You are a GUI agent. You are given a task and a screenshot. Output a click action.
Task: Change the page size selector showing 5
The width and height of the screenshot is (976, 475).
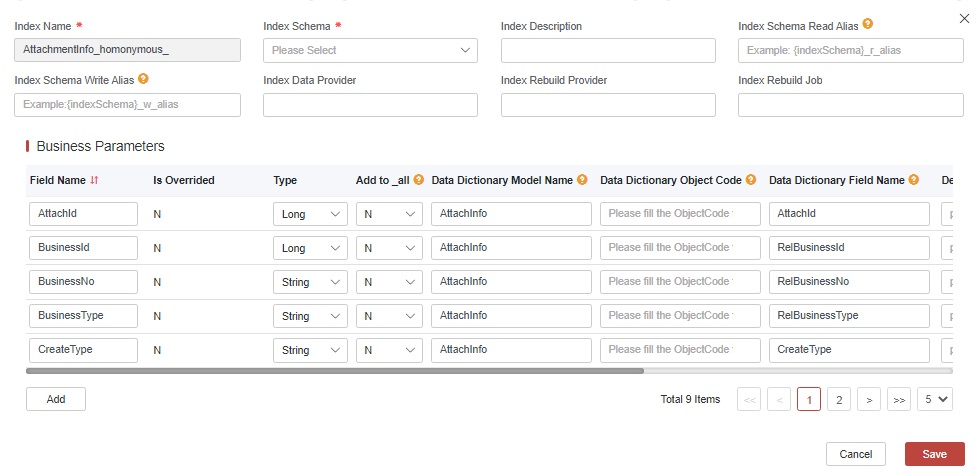(936, 399)
